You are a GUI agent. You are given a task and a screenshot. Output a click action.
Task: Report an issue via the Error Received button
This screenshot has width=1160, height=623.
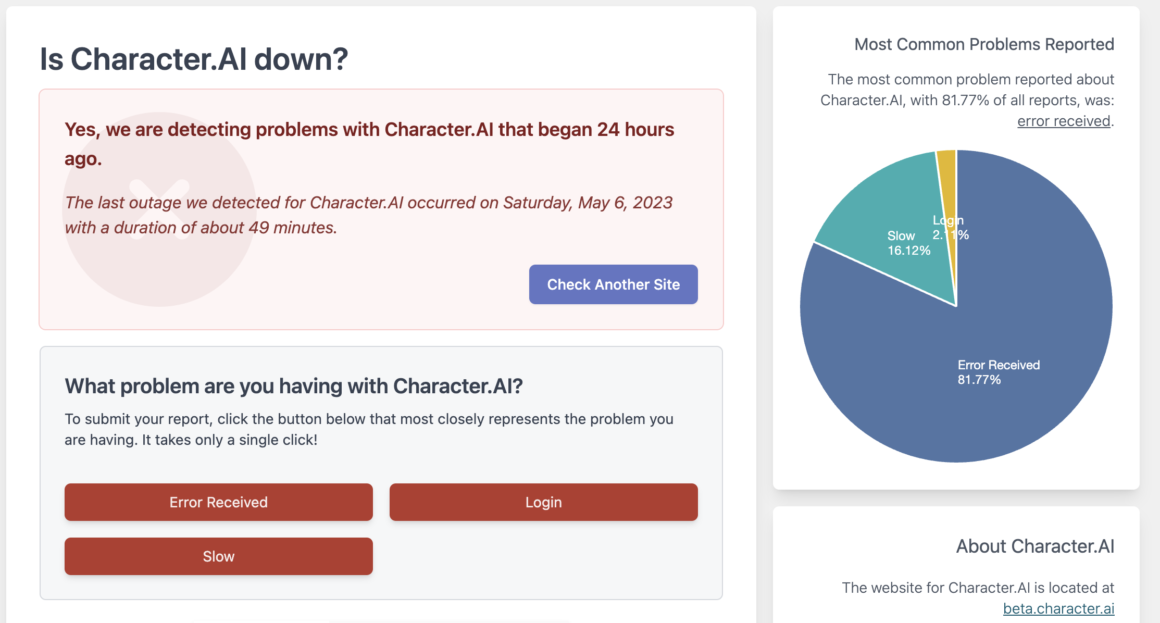click(218, 502)
